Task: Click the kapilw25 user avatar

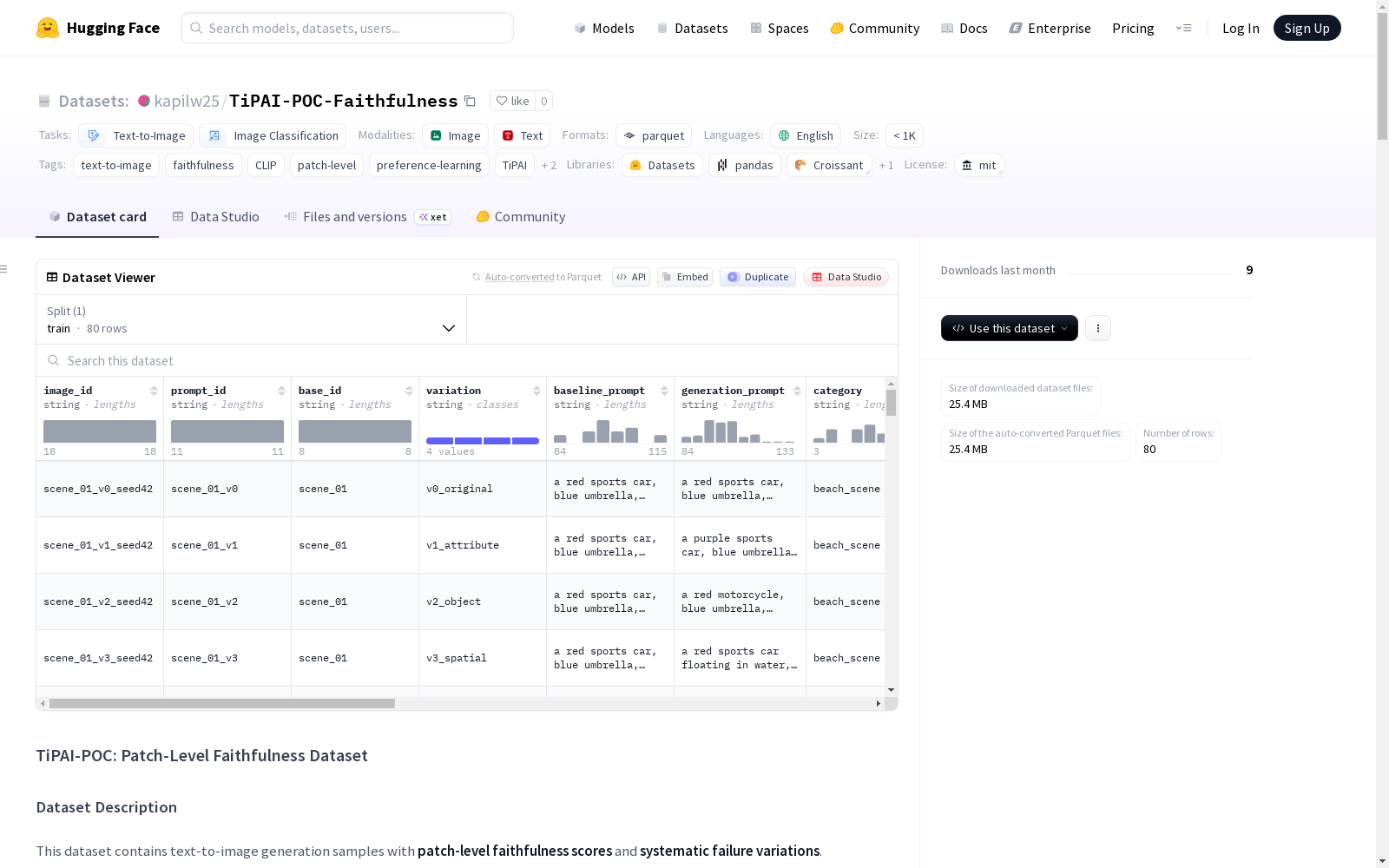Action: (144, 101)
